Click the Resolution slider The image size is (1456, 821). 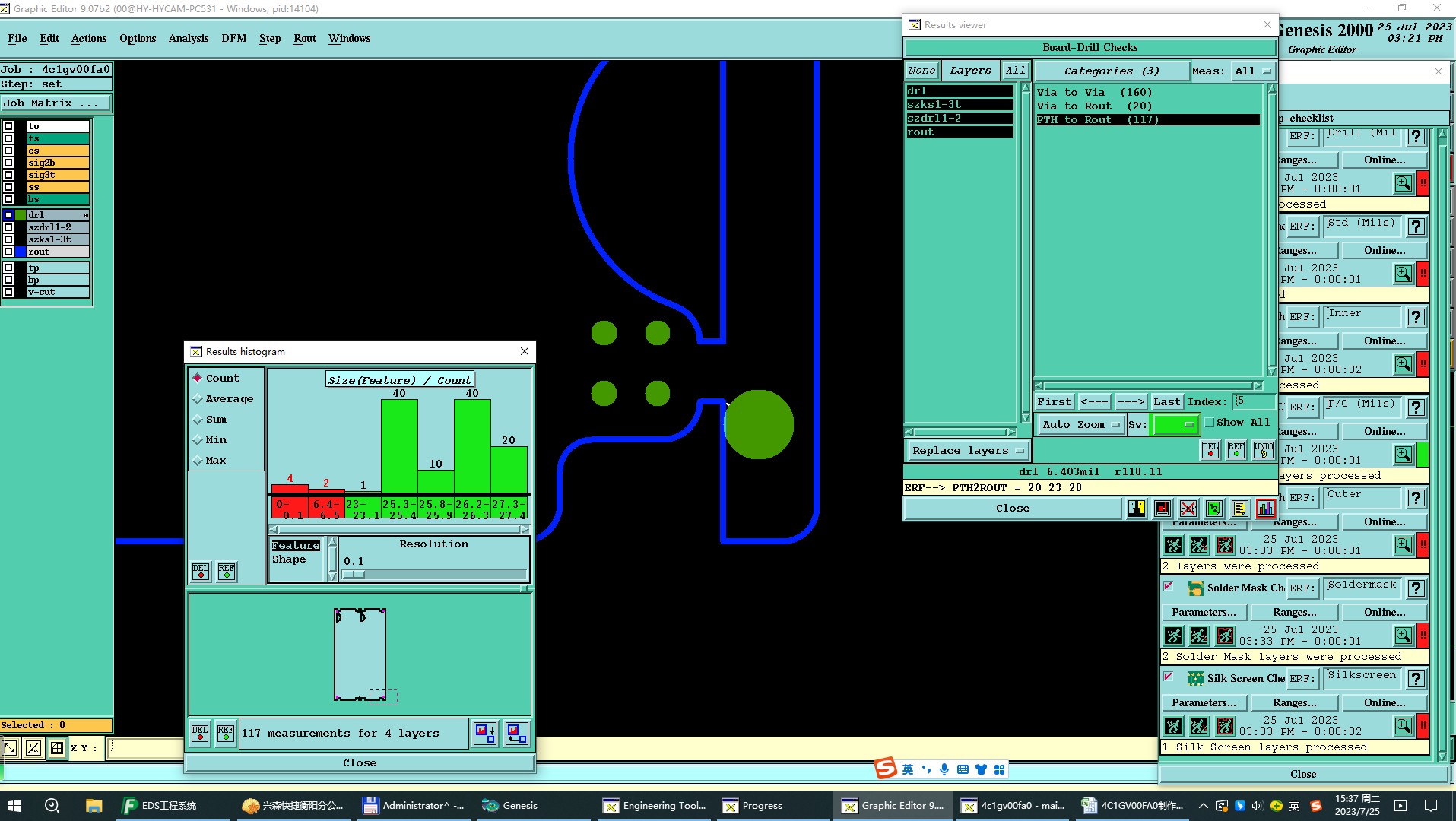click(434, 575)
